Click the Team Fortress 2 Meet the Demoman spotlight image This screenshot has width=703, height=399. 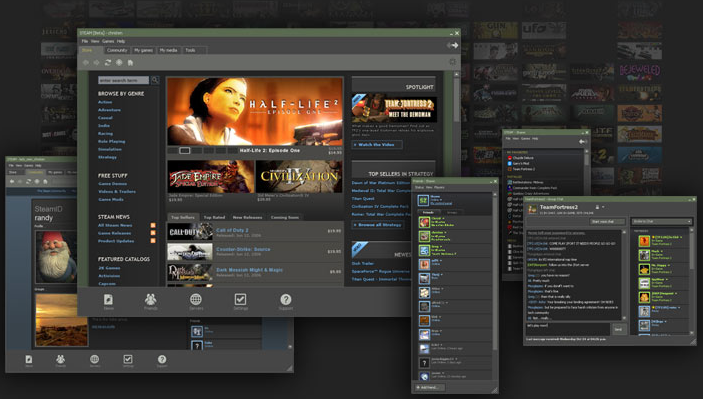[x=394, y=108]
